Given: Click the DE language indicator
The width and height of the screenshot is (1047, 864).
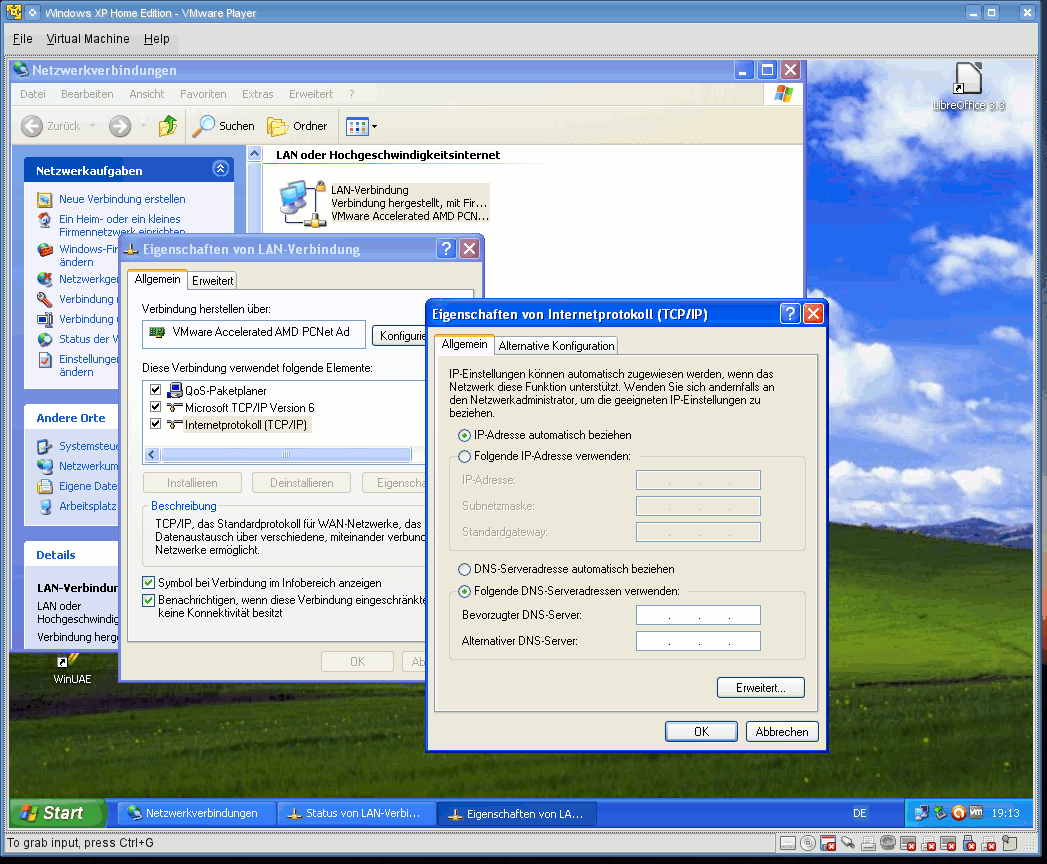Looking at the screenshot, I should coord(859,813).
